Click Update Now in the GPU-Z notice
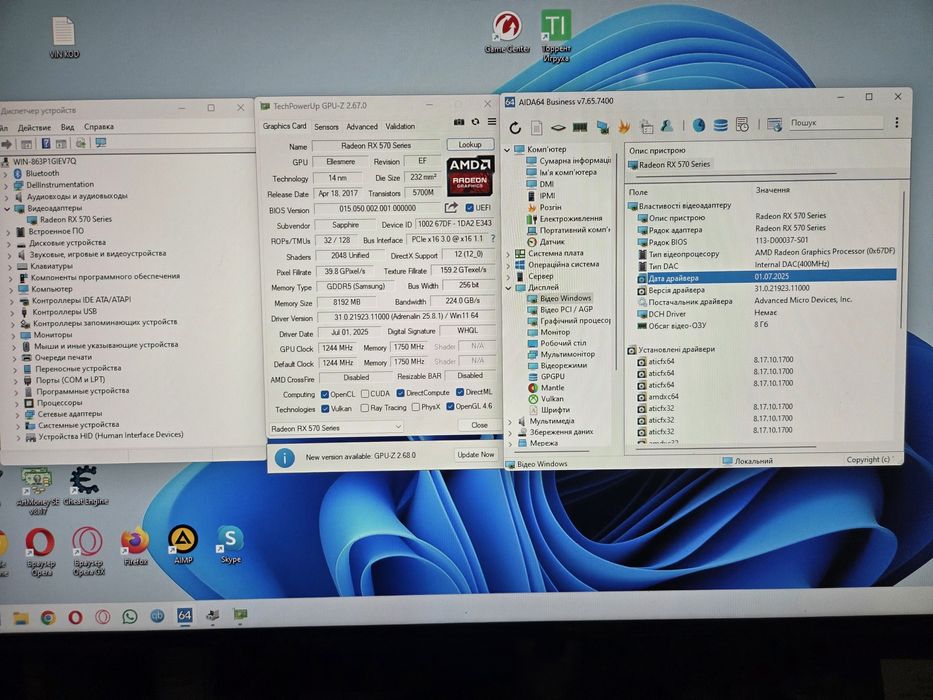The height and width of the screenshot is (700, 933). click(475, 454)
